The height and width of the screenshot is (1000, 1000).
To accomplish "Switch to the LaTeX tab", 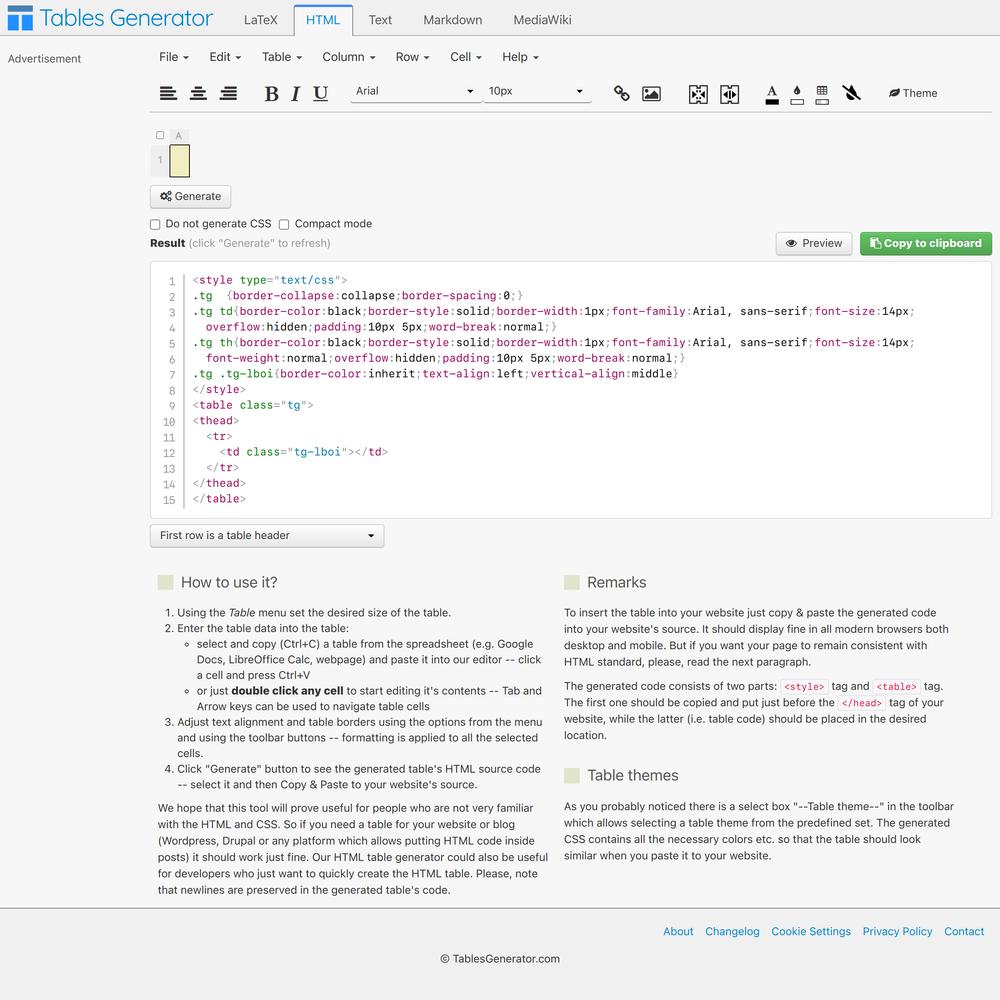I will coord(261,20).
